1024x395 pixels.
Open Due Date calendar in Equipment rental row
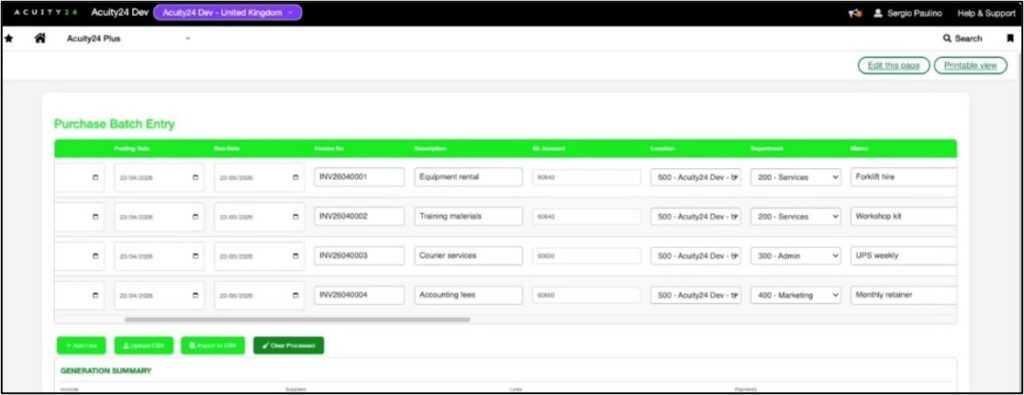click(x=295, y=178)
